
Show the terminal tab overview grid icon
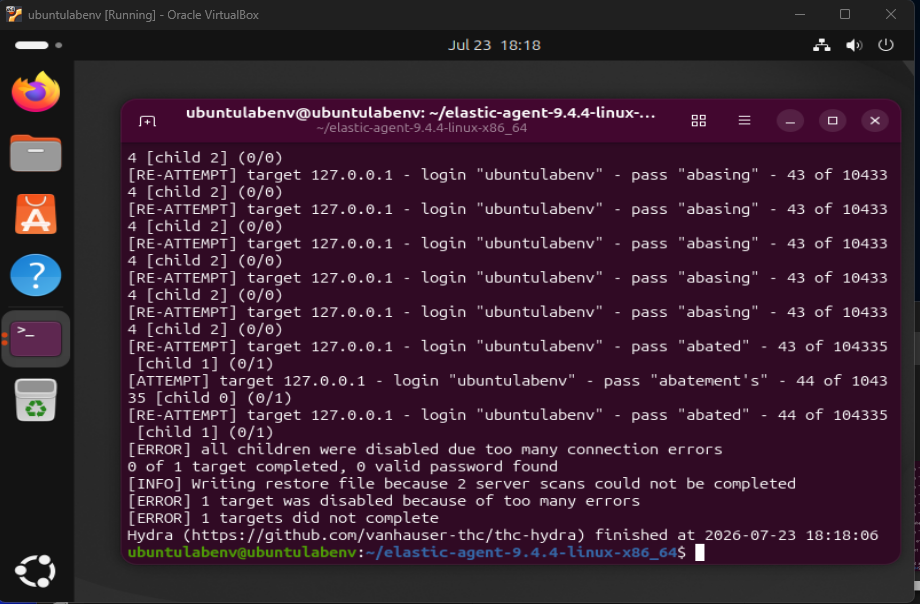point(698,121)
